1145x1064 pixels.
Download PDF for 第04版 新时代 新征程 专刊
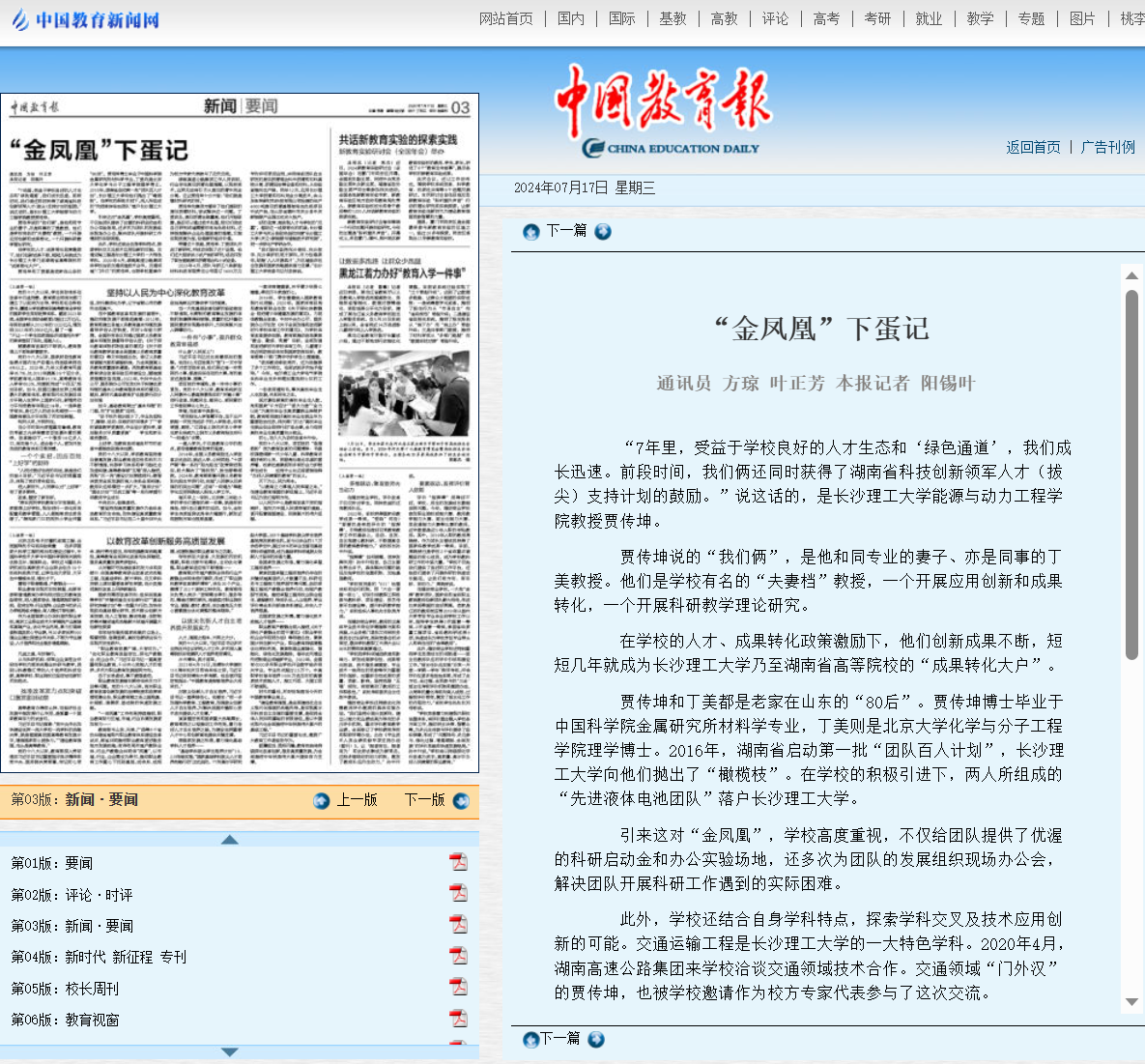(458, 956)
